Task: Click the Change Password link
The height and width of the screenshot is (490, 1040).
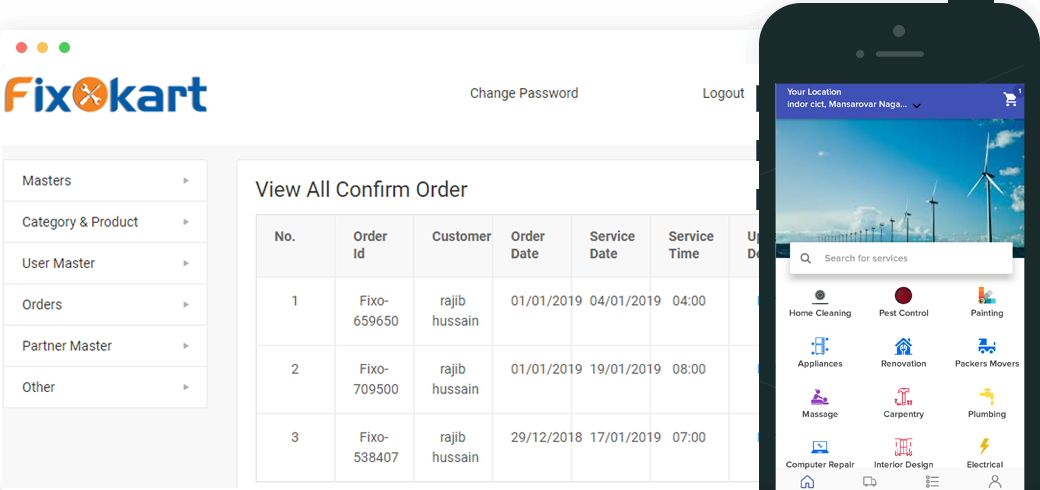Action: [524, 93]
